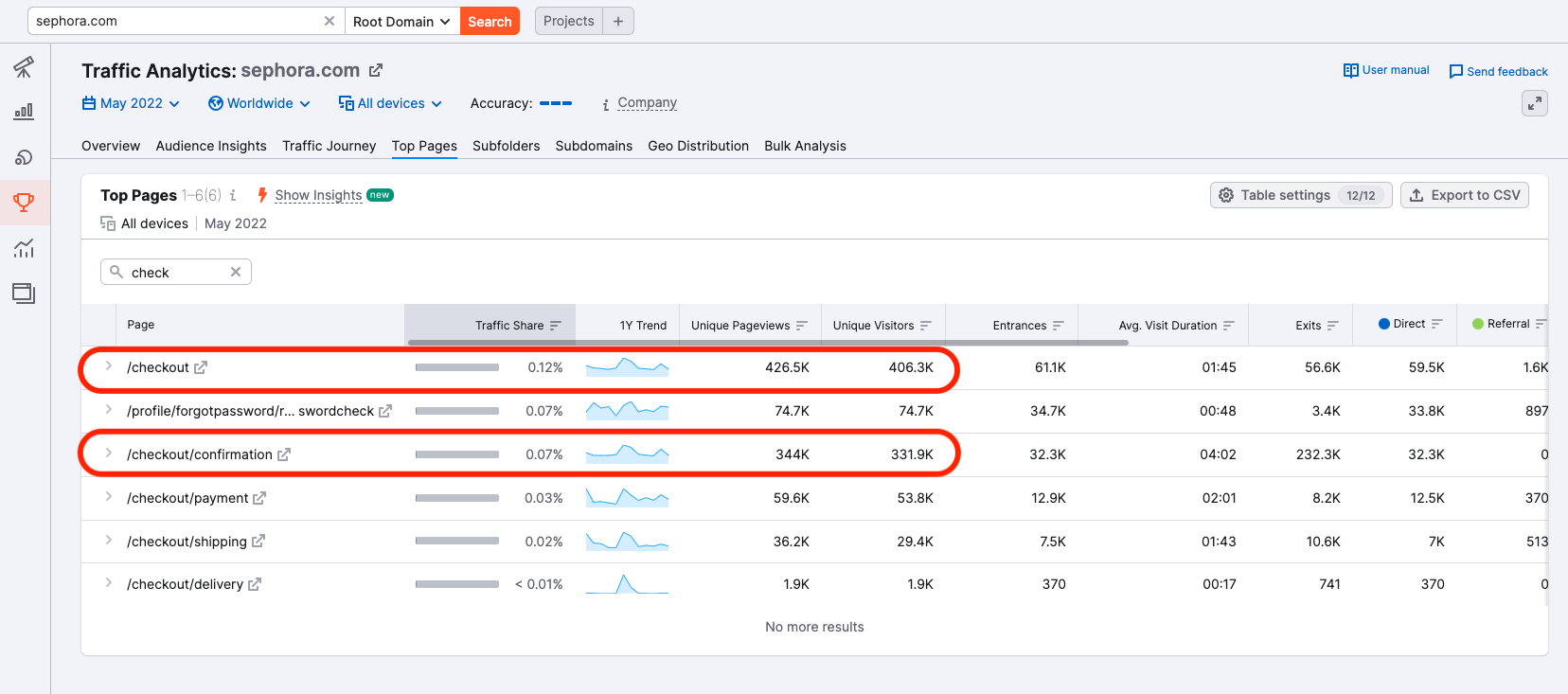Click the /checkout/delivery 1Y trend sparkline
This screenshot has height=694, width=1568.
pyautogui.click(x=627, y=584)
